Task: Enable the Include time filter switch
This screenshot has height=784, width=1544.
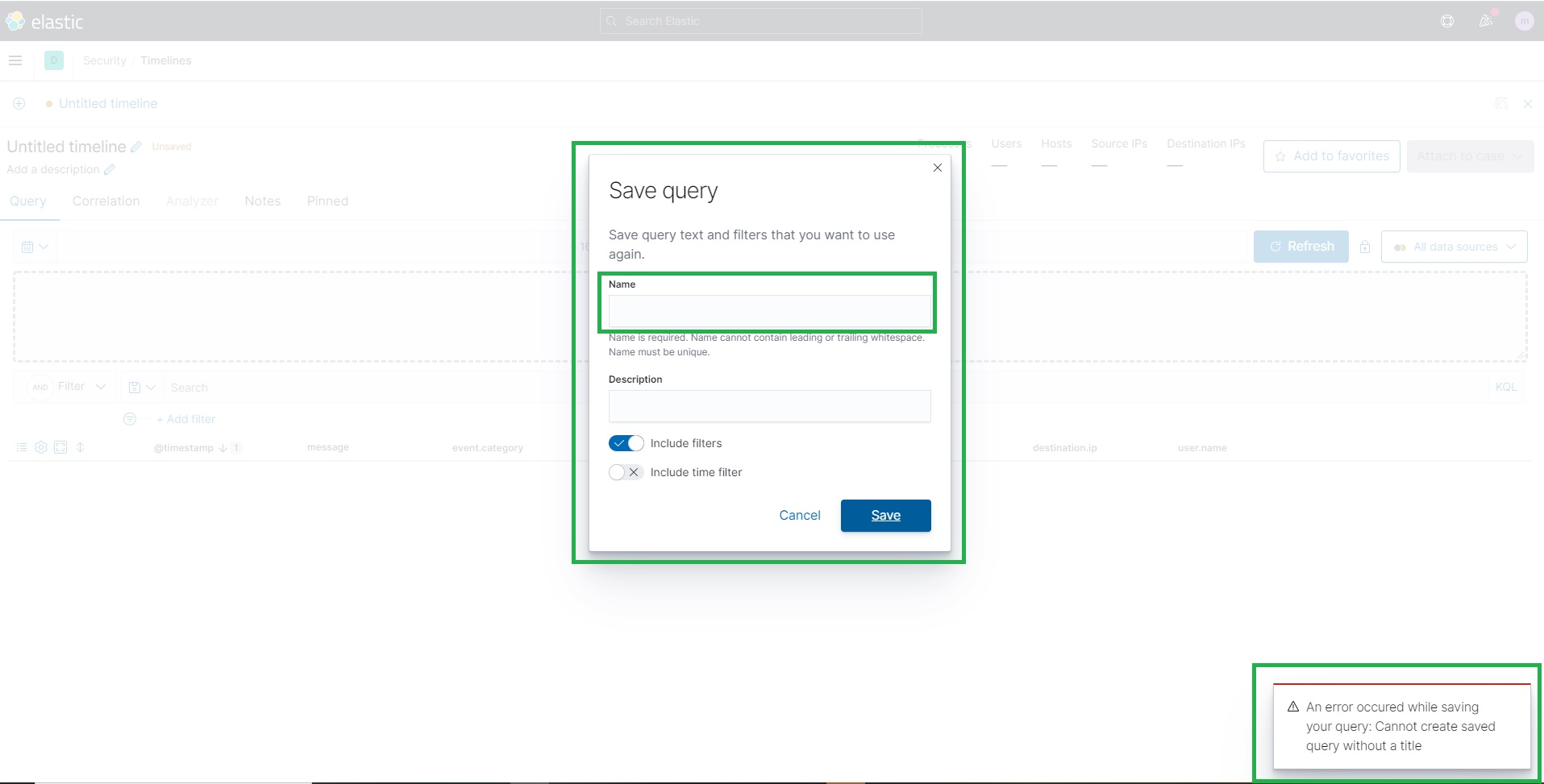Action: pyautogui.click(x=626, y=472)
